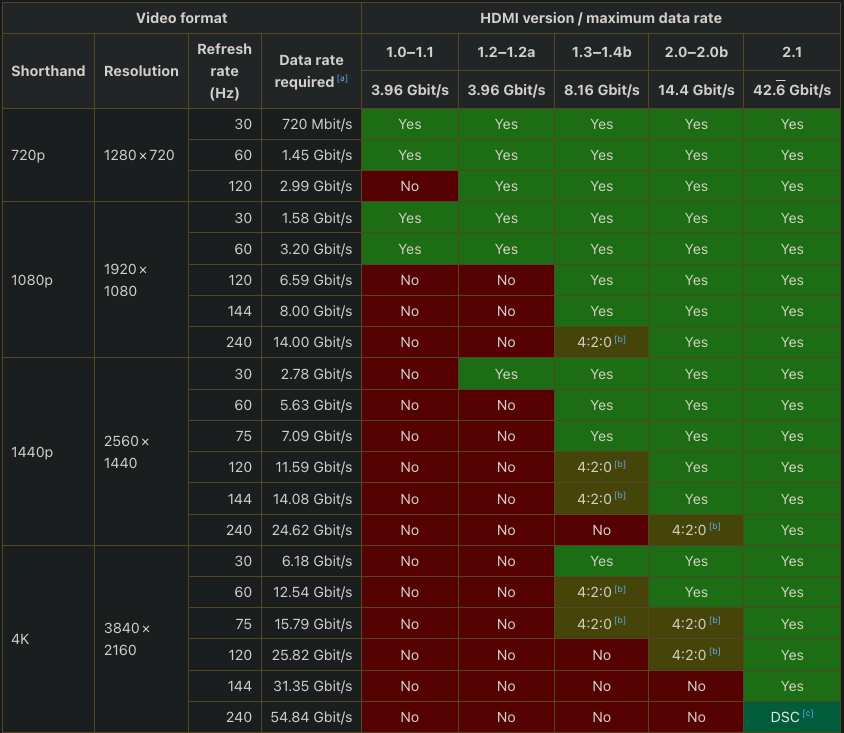Click the HDMI version / maximum data rate header

point(601,17)
